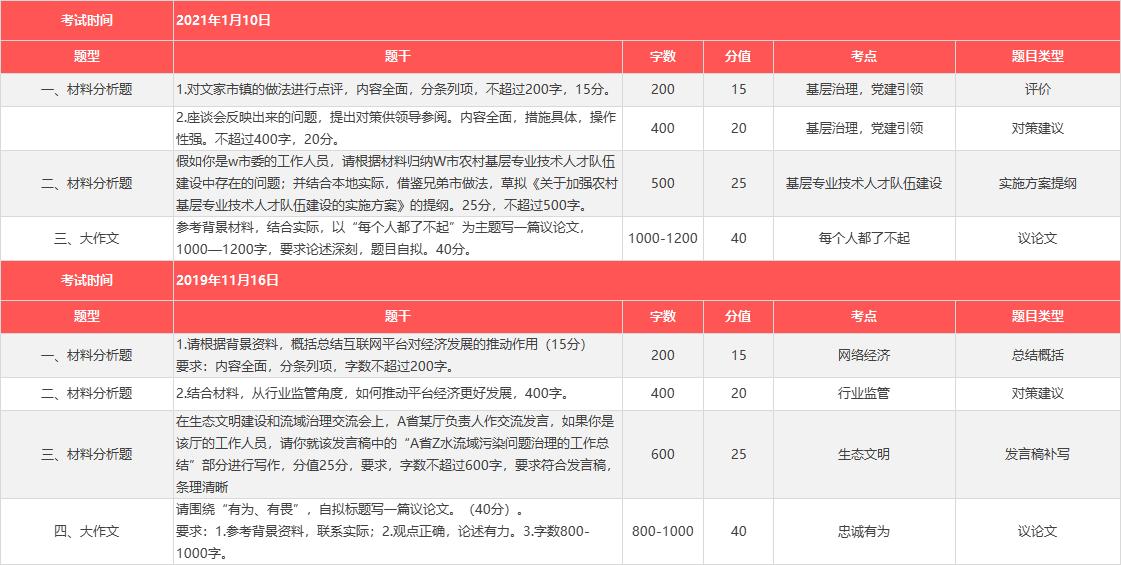This screenshot has height=565, width=1121.
Task: Select the 三、材料分析题 row label
Action: point(87,453)
